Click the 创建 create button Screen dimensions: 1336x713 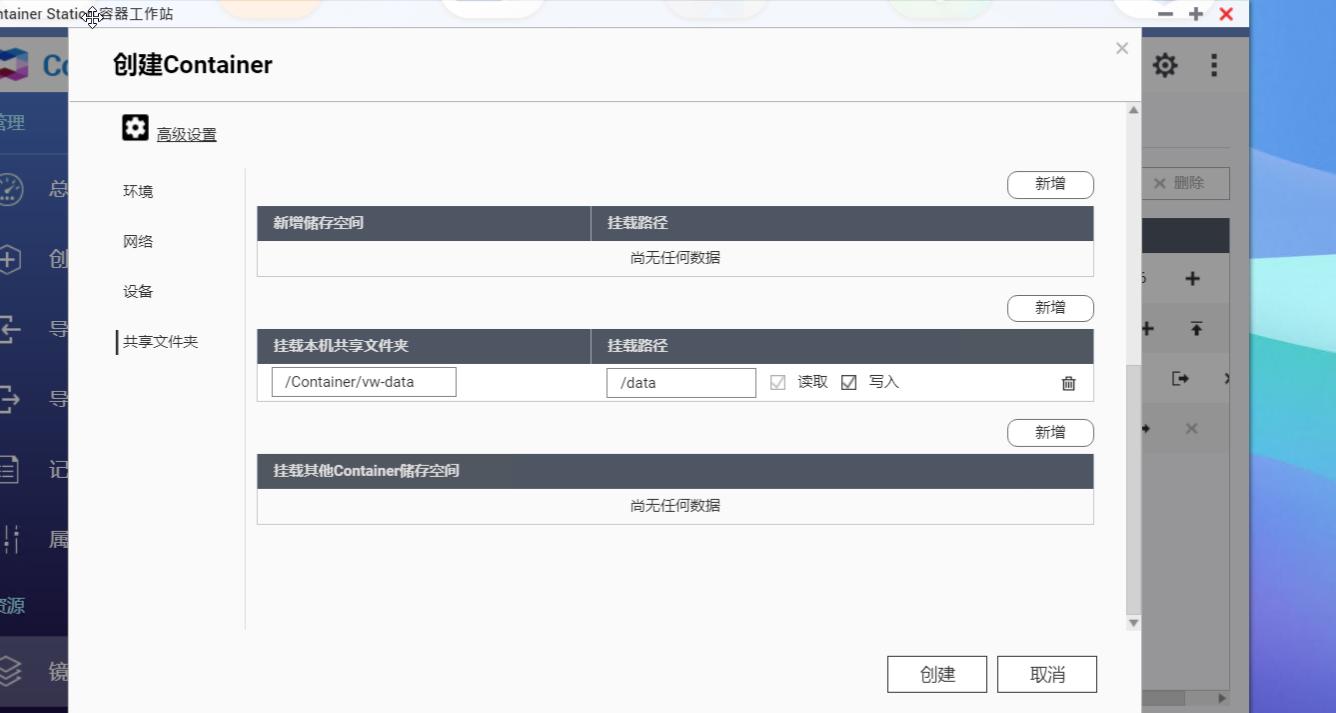point(936,673)
